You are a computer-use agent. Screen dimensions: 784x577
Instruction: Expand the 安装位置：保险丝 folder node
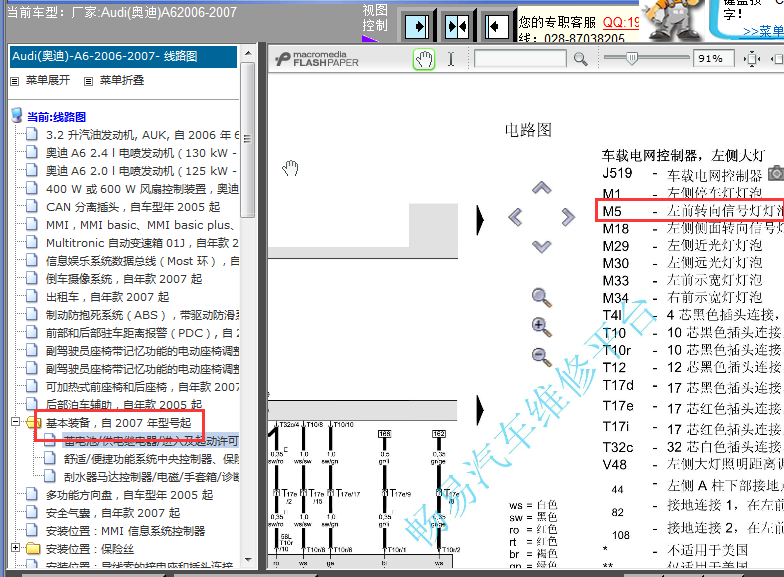[x=16, y=548]
